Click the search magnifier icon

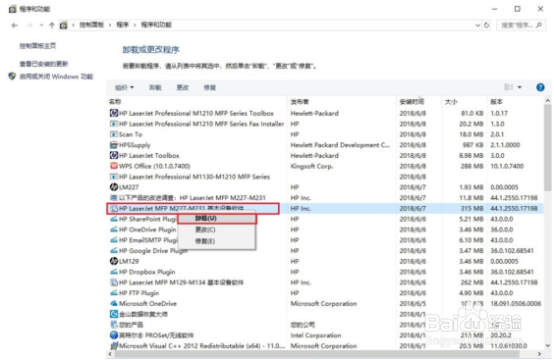(539, 25)
